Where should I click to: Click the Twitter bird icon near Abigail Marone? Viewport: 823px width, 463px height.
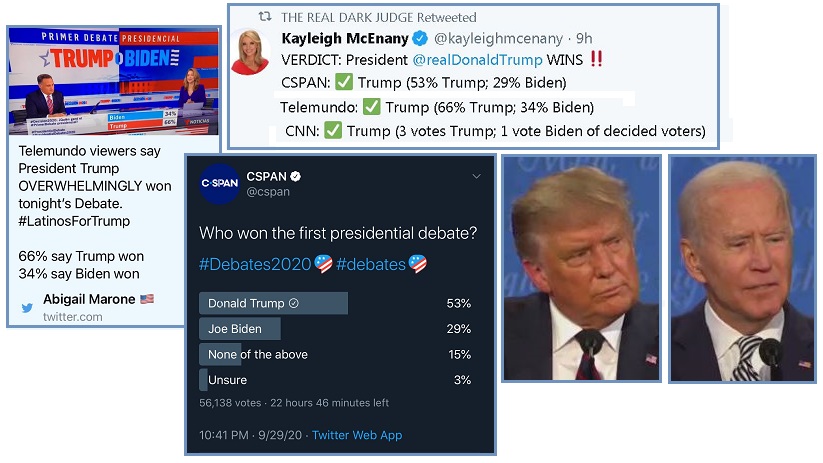27,308
